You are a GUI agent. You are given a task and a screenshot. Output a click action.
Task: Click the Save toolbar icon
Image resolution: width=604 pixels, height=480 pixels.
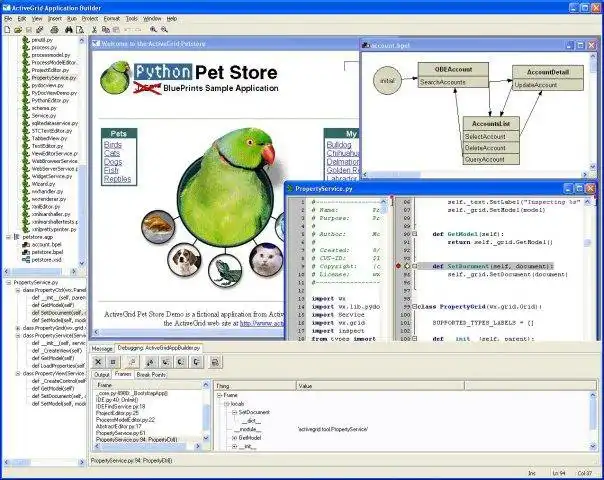29,29
